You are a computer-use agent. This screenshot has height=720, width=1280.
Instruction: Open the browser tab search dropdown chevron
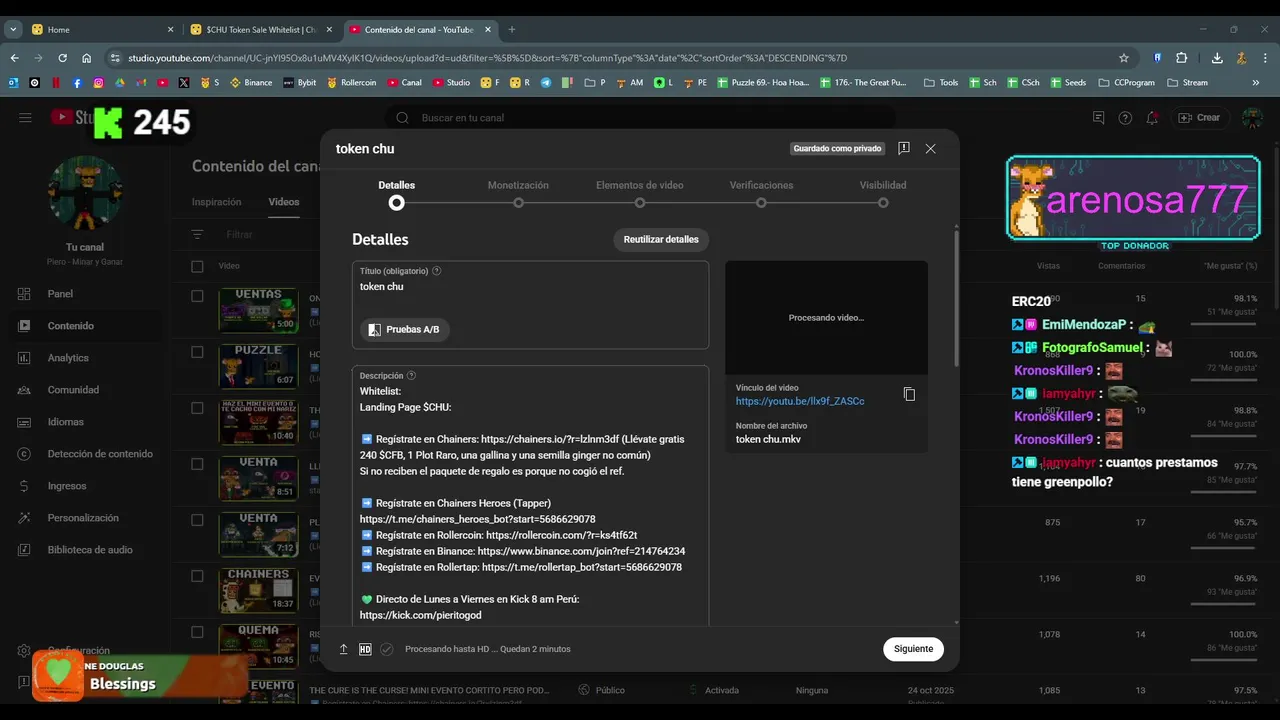coord(13,30)
